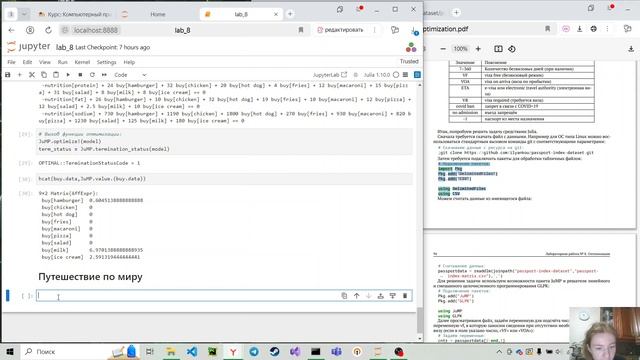Open the Help menu in Jupyter
The image size is (640, 360).
tap(129, 62)
